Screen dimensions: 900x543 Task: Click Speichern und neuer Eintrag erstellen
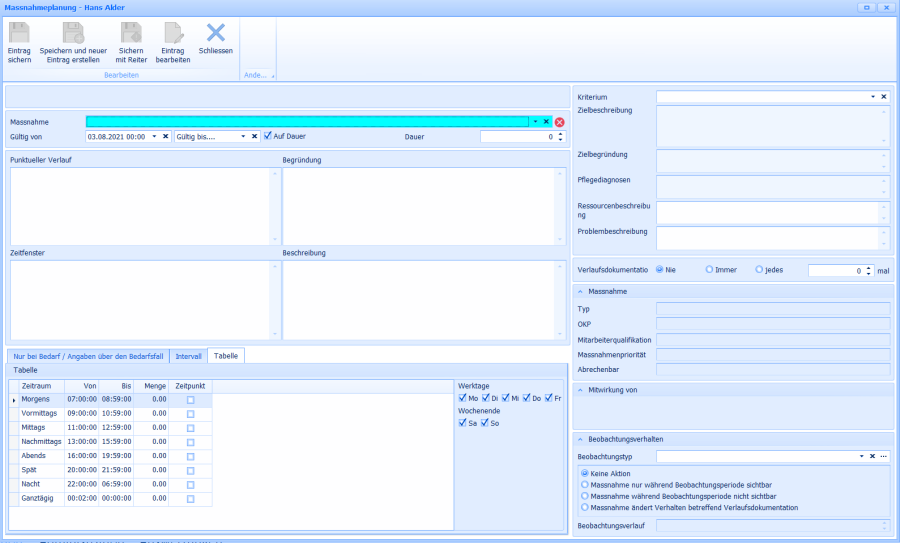pos(73,43)
